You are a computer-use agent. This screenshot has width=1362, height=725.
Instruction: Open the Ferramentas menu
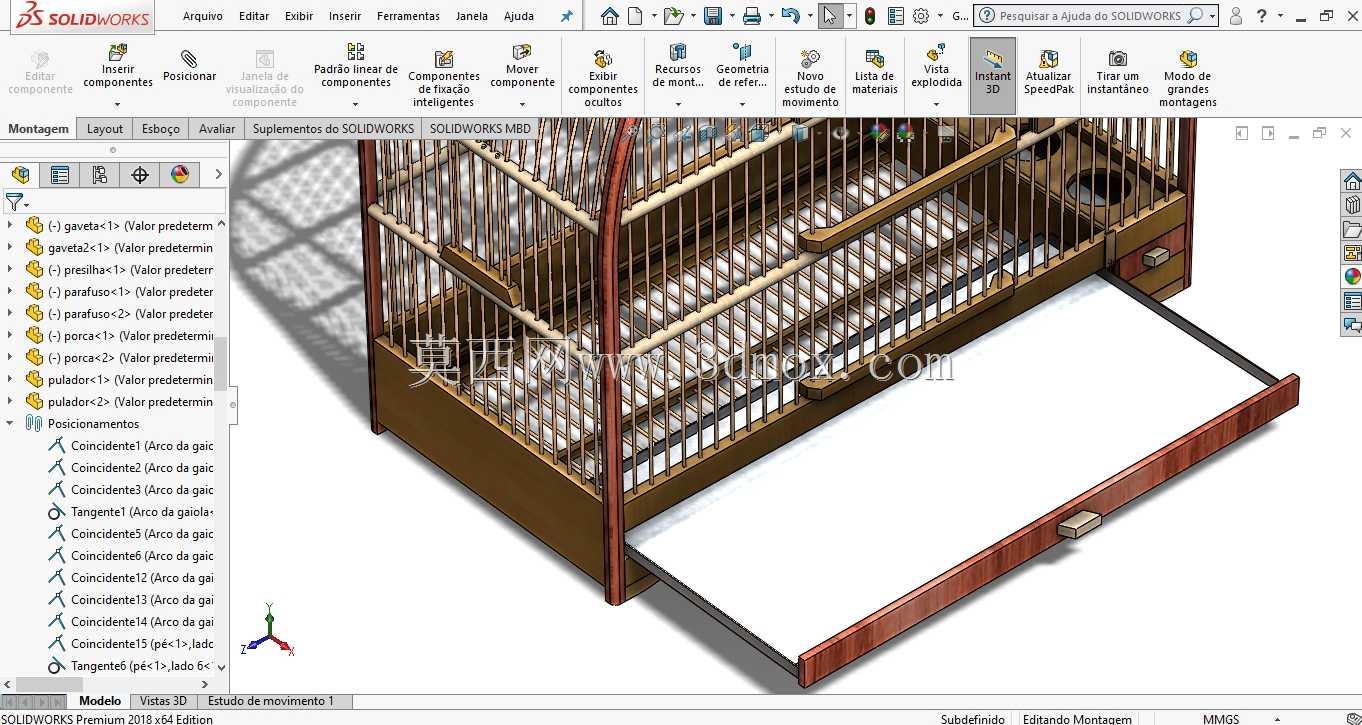point(408,16)
